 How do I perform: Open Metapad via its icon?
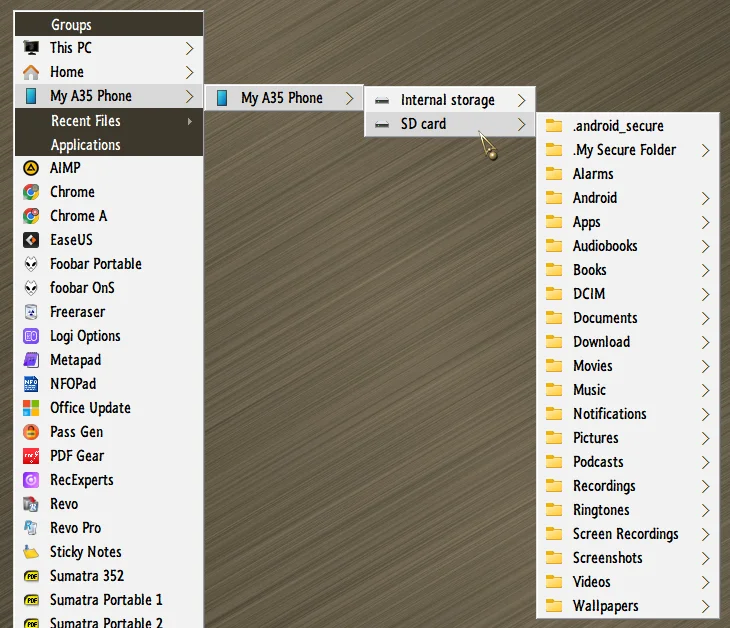(x=31, y=360)
